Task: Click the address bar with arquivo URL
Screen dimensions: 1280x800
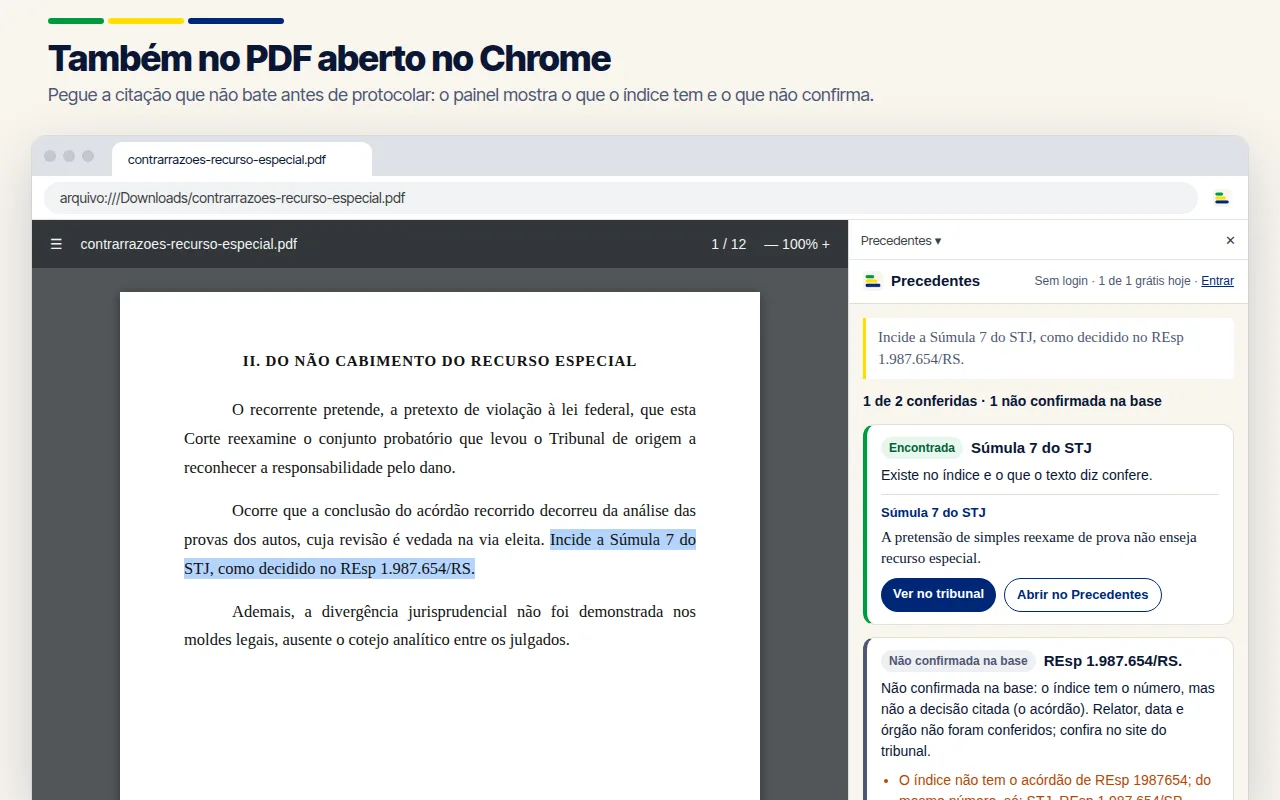Action: (620, 198)
